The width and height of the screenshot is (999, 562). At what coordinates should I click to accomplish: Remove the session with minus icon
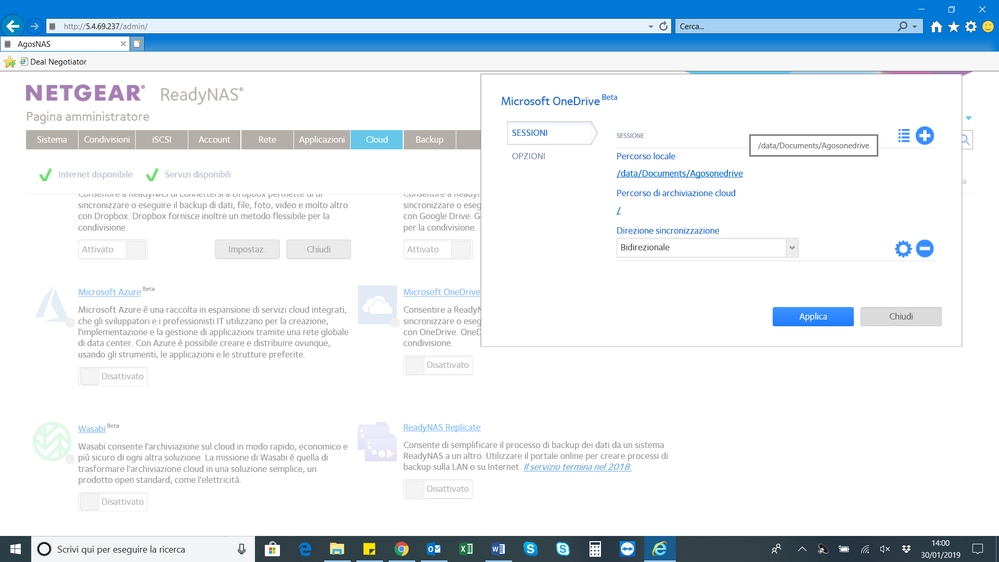(x=925, y=249)
